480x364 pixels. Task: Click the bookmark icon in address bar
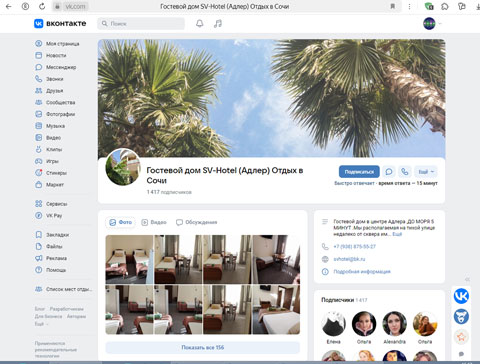coord(393,6)
